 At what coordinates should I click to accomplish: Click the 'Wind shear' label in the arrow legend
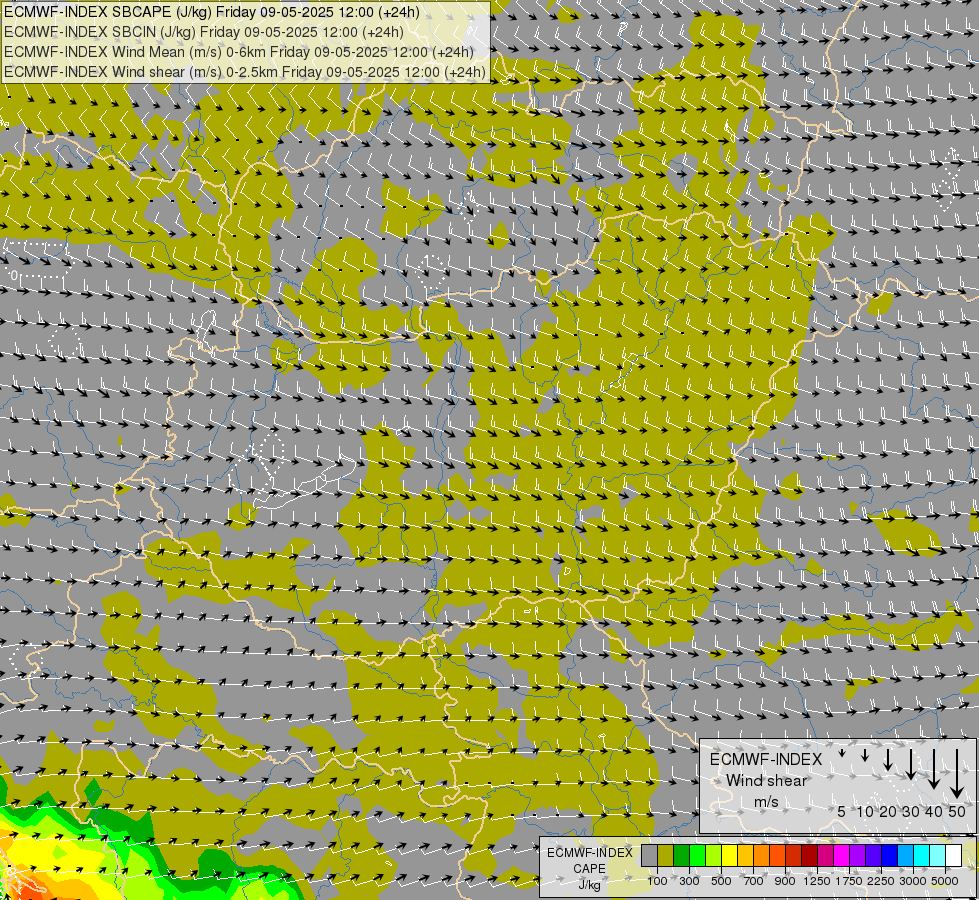point(767,781)
